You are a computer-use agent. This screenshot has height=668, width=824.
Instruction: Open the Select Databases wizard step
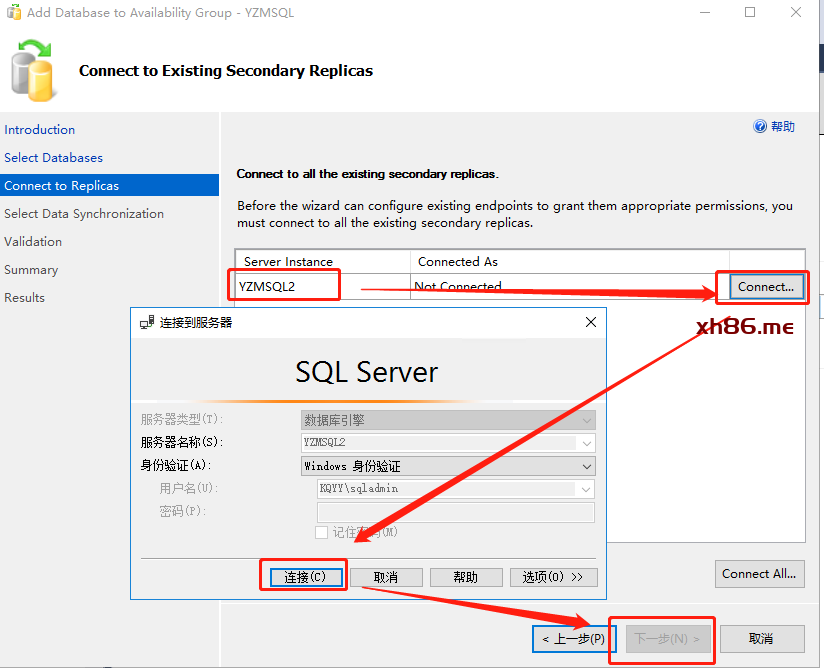coord(54,158)
